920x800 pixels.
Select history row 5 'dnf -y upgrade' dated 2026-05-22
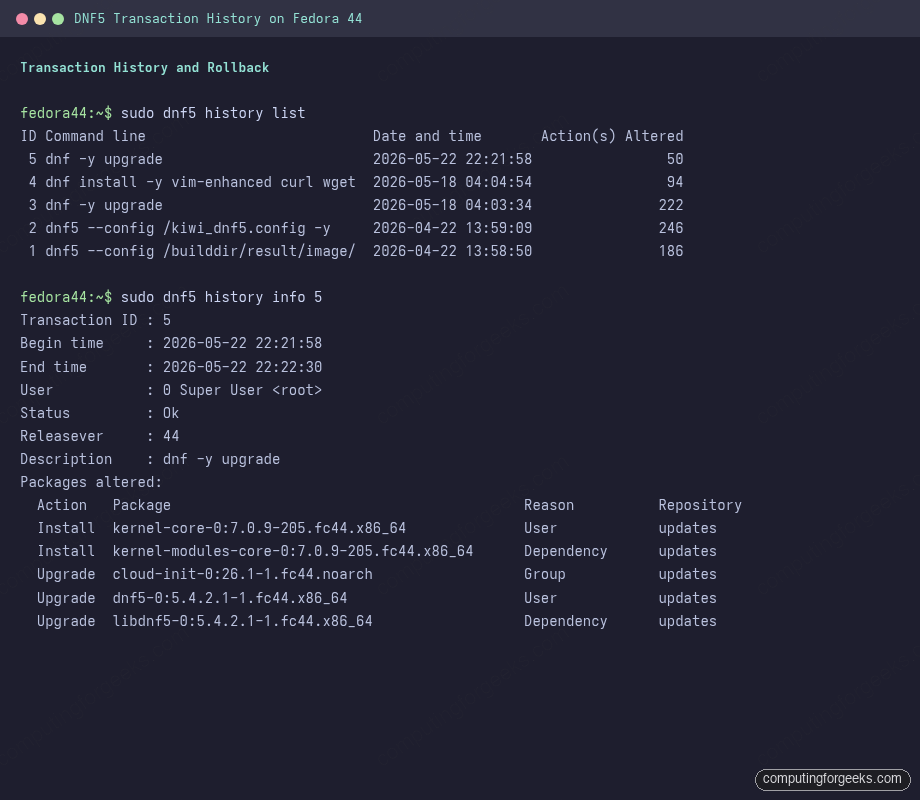coord(352,159)
